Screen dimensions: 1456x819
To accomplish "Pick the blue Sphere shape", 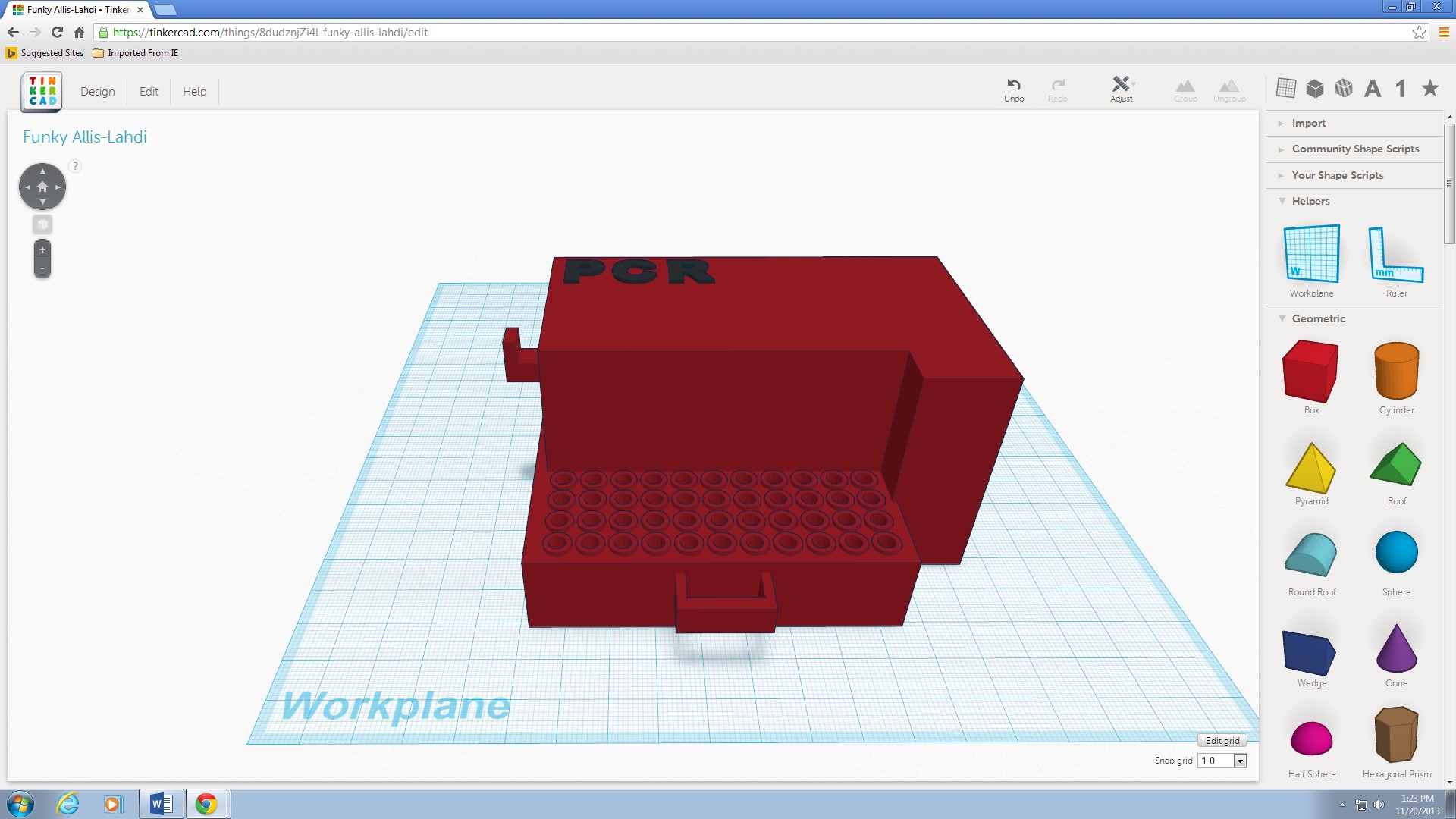I will point(1396,552).
